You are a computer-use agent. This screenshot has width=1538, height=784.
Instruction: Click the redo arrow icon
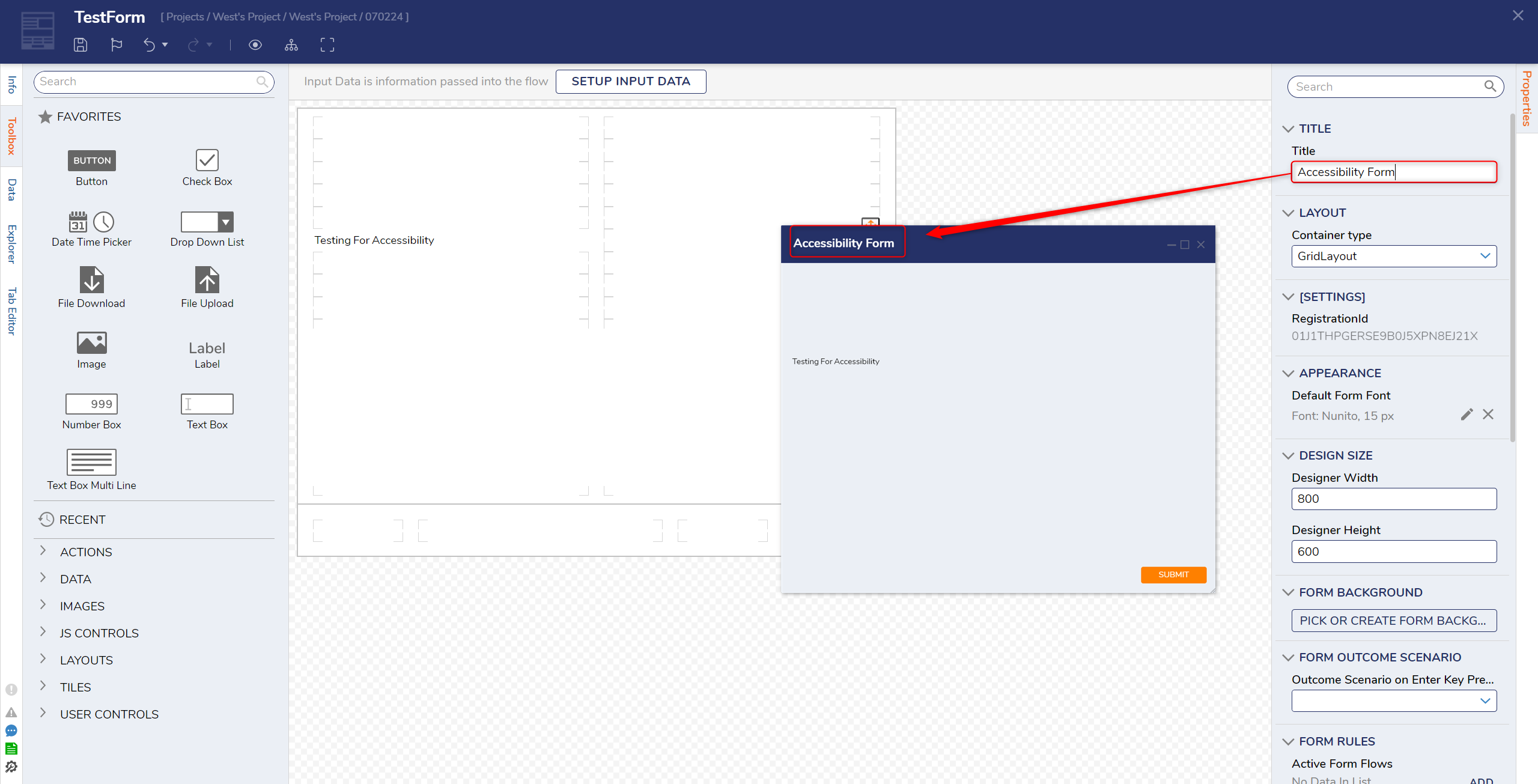tap(193, 44)
